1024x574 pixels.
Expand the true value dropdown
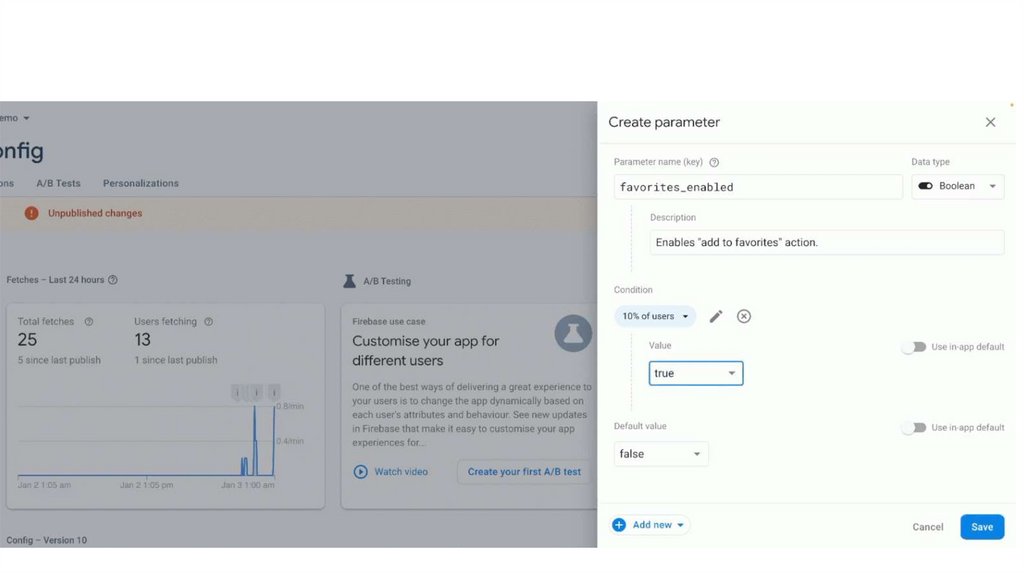696,373
